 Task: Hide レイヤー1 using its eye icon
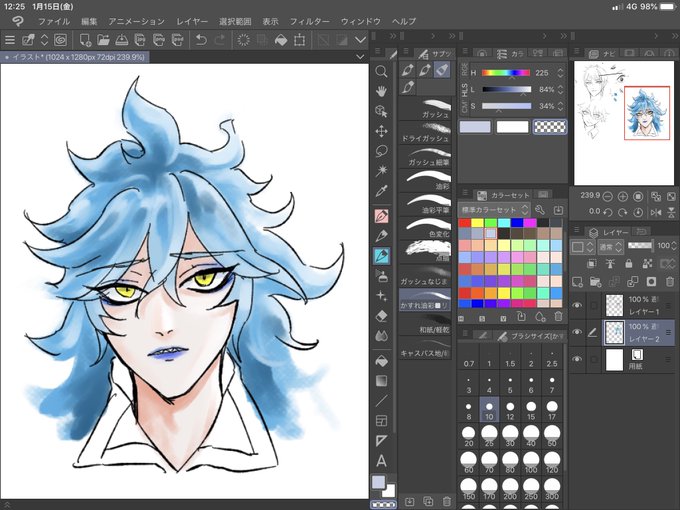coord(577,305)
